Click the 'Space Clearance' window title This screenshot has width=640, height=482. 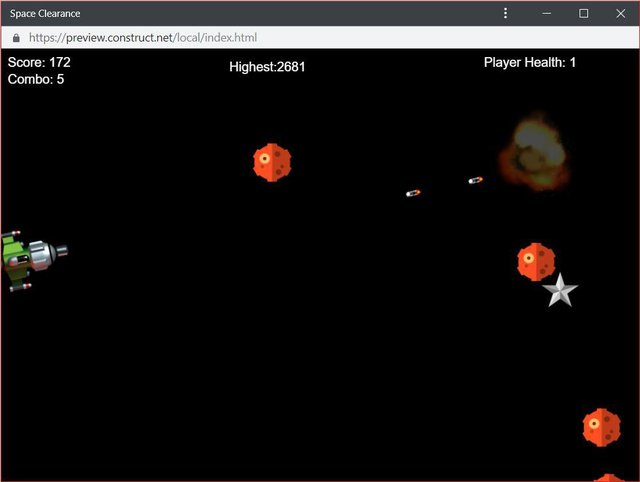click(45, 13)
